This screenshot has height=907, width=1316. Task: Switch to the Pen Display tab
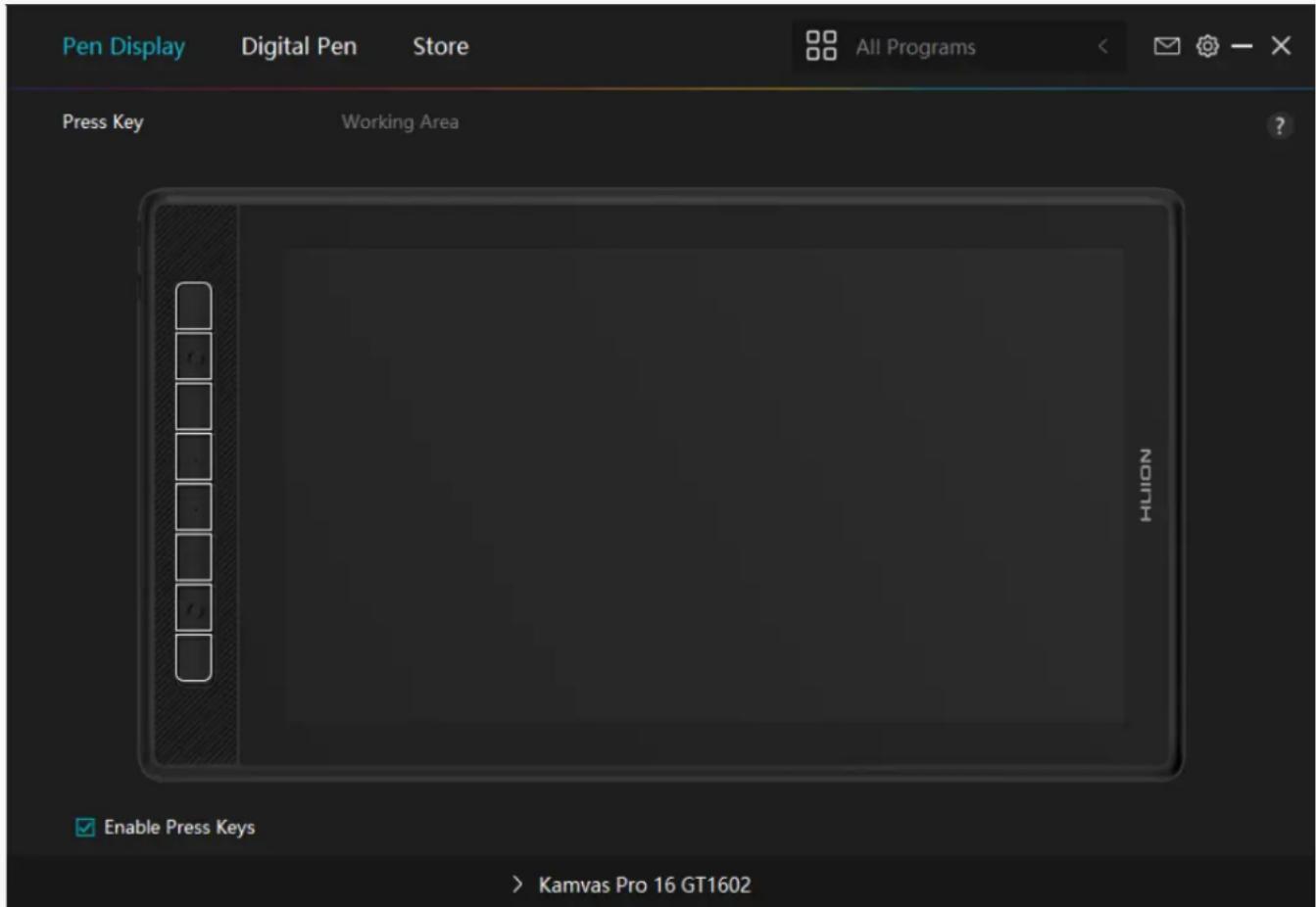click(x=123, y=46)
